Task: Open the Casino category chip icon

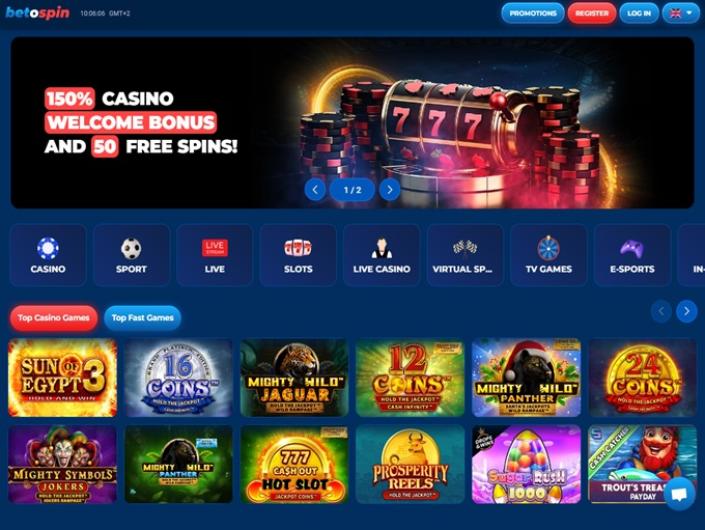Action: click(x=48, y=248)
